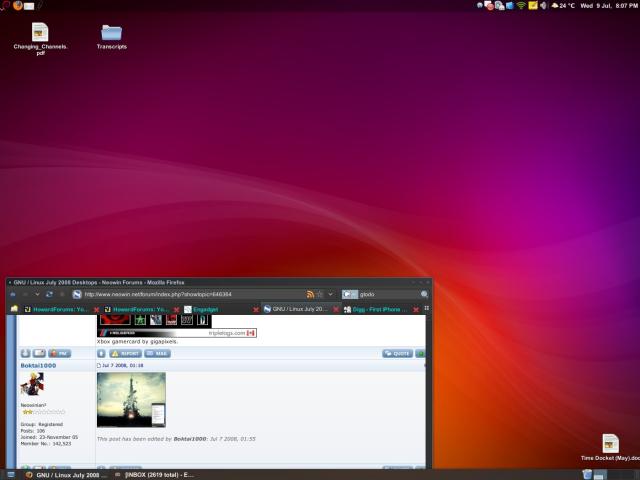Open the yellow sticky notes tray icon
Viewport: 640px width, 480px height.
point(533,5)
